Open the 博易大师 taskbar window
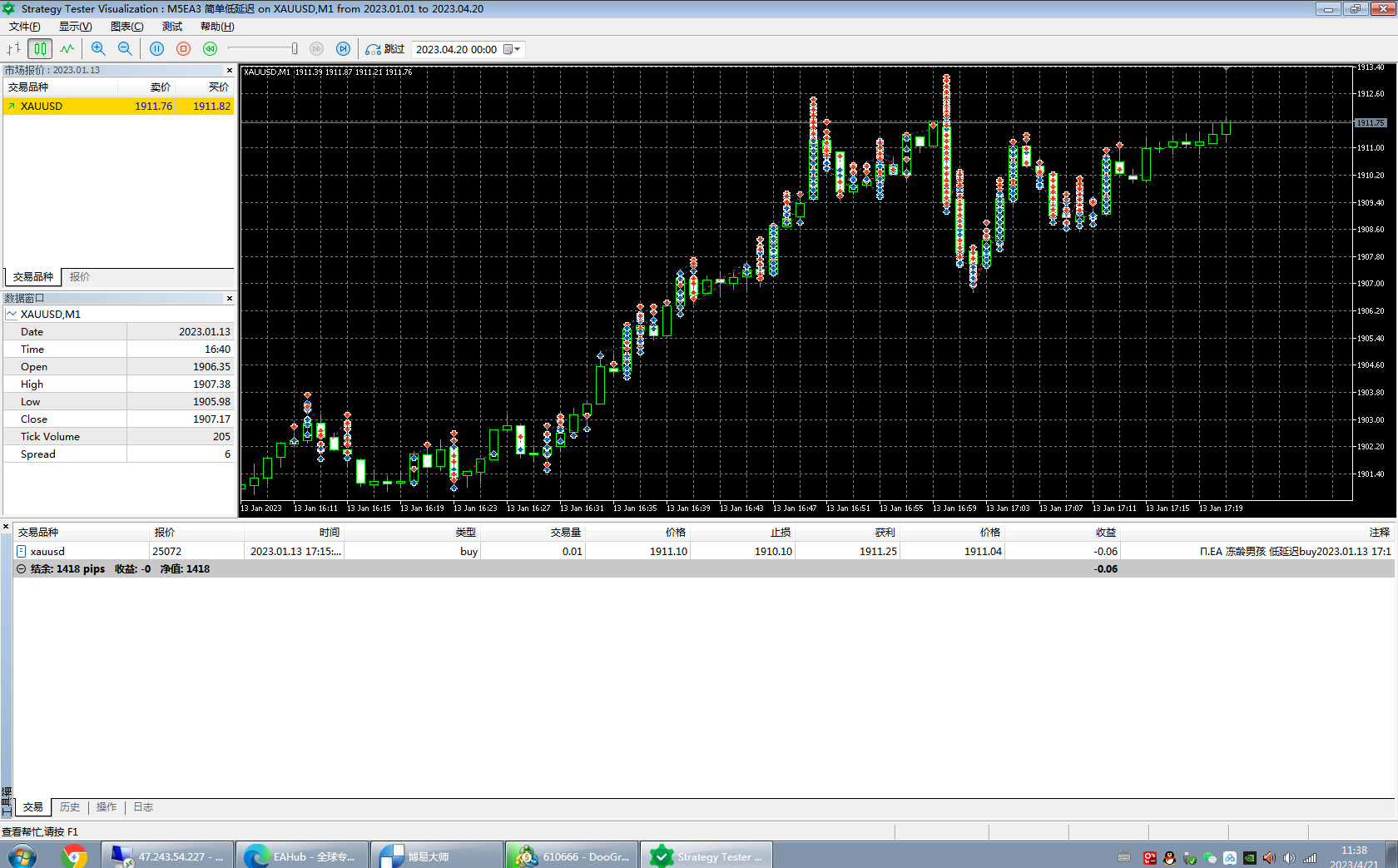The image size is (1398, 868). click(437, 856)
